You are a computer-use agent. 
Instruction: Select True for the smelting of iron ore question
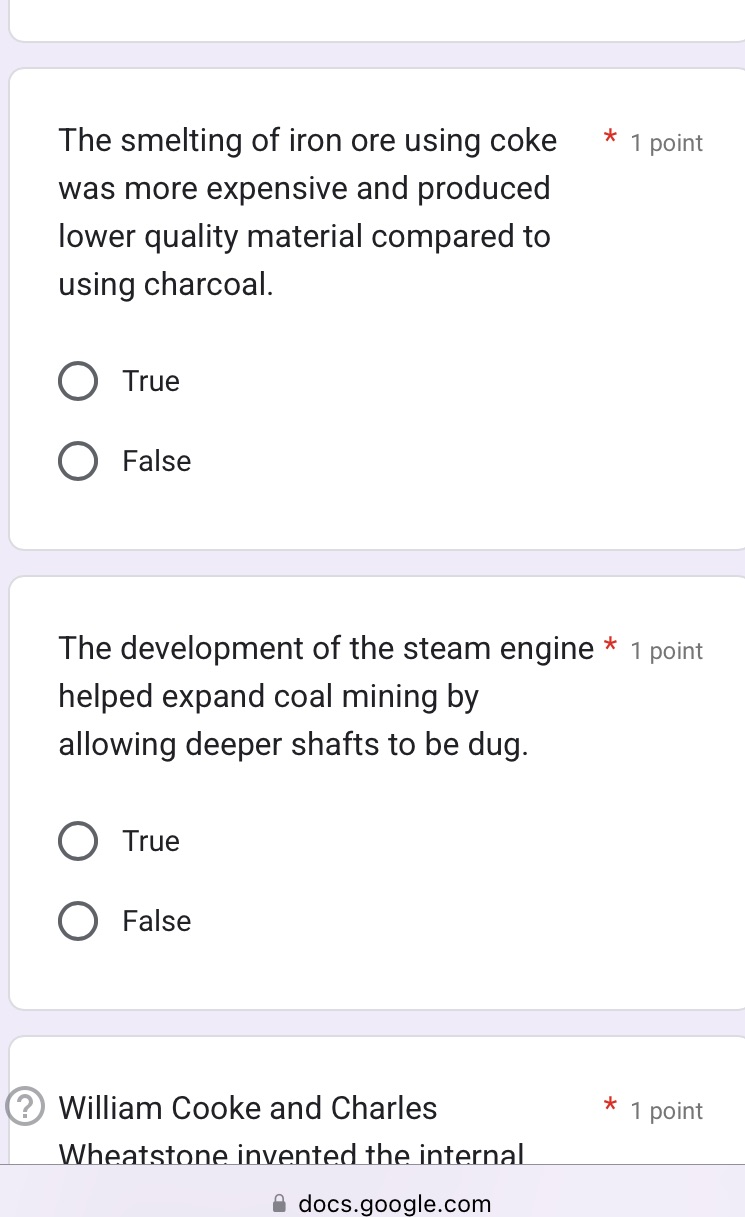[77, 381]
